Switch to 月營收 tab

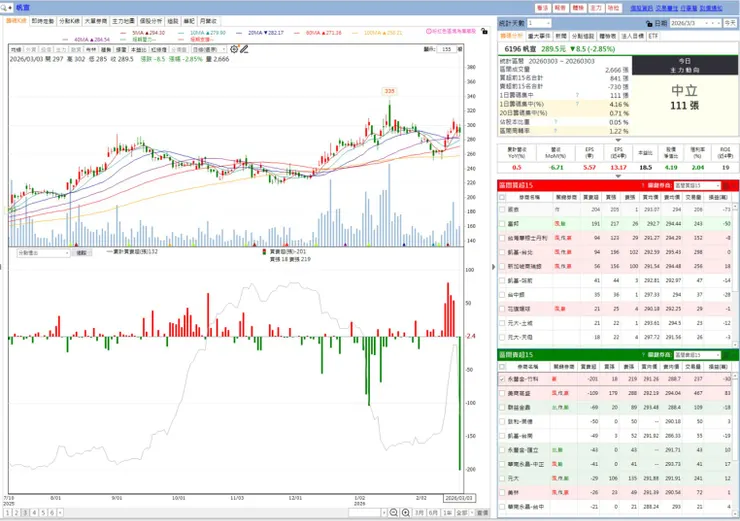point(208,21)
